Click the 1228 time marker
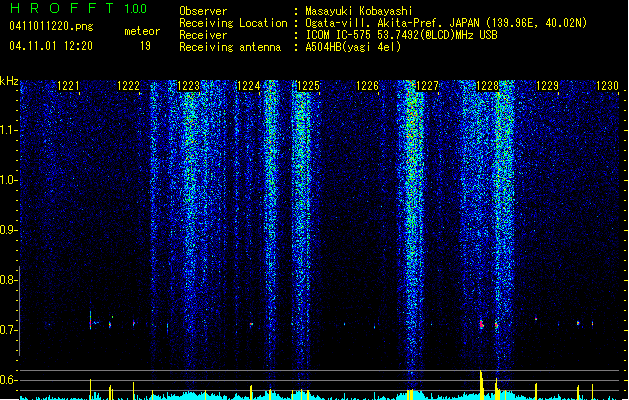629x400 pixels. (x=487, y=86)
